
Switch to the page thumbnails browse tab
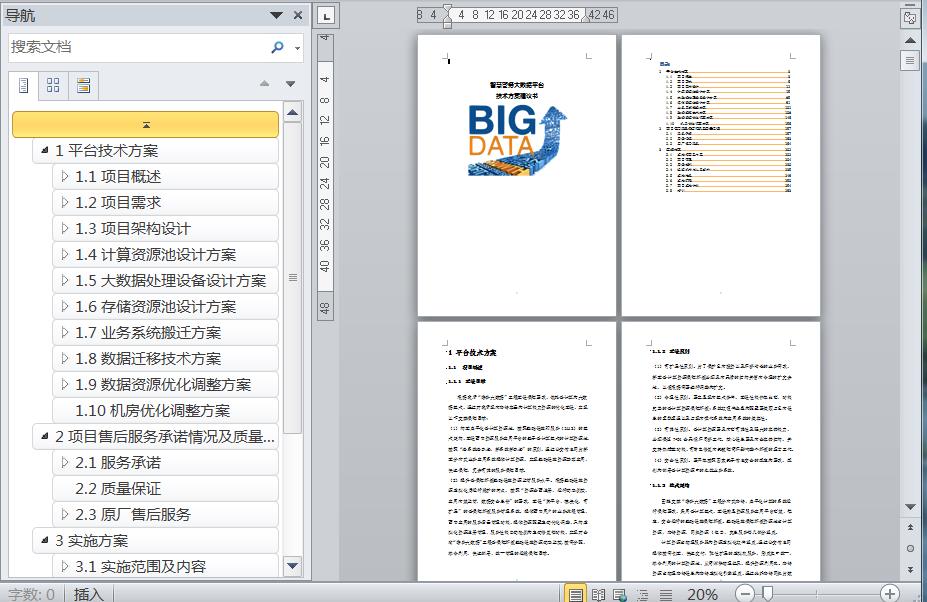coord(53,86)
